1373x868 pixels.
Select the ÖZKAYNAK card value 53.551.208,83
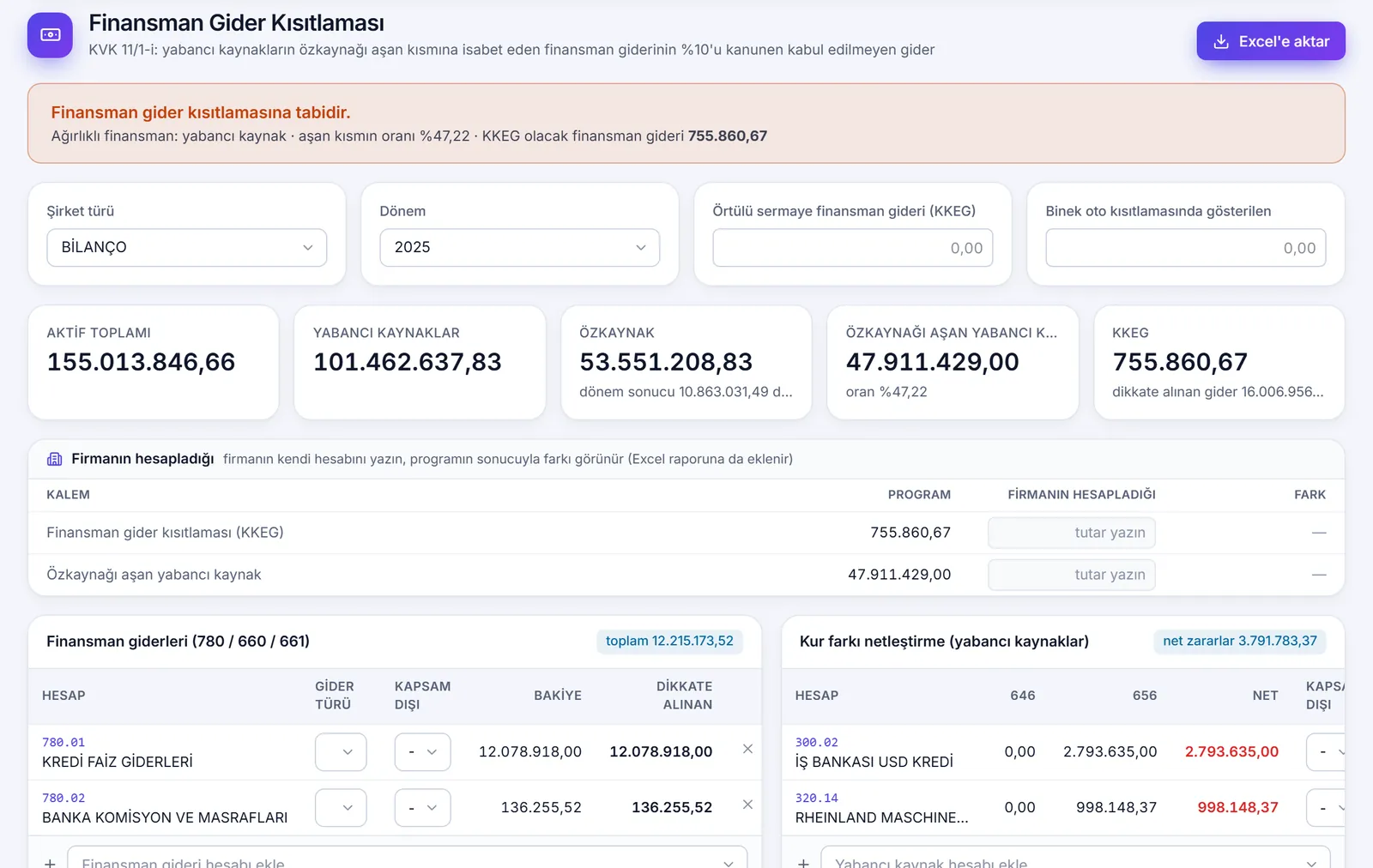coord(666,362)
